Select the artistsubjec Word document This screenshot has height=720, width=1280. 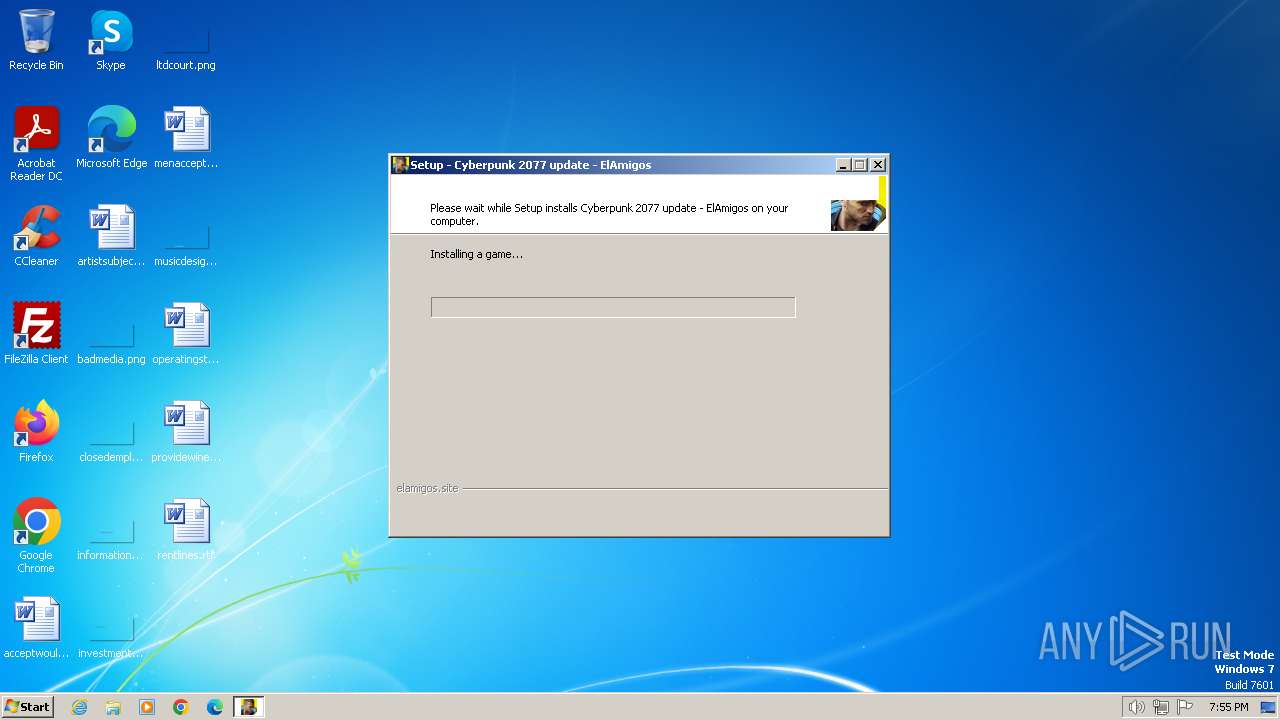click(x=111, y=235)
